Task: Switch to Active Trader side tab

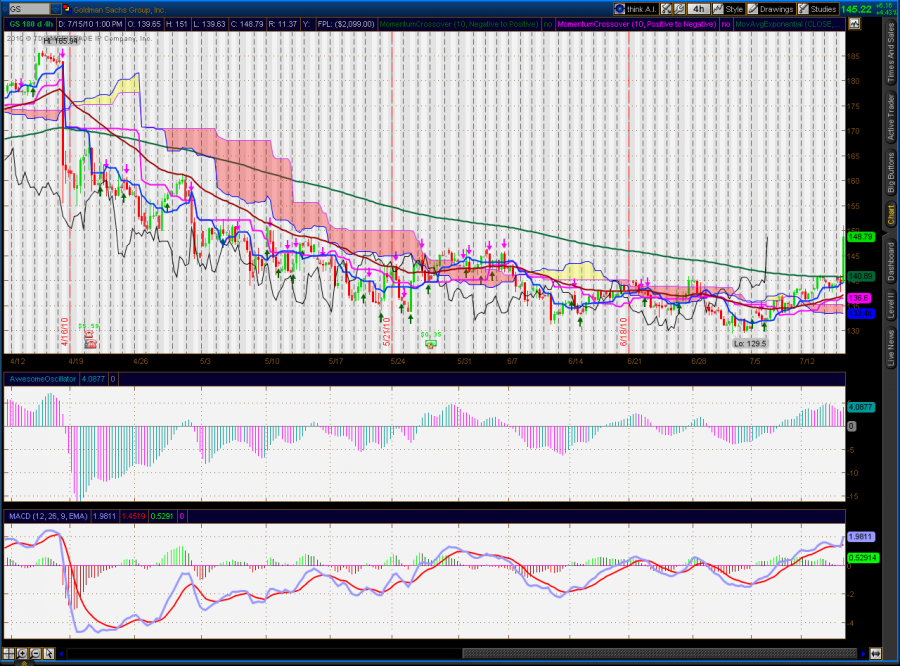Action: coord(891,118)
